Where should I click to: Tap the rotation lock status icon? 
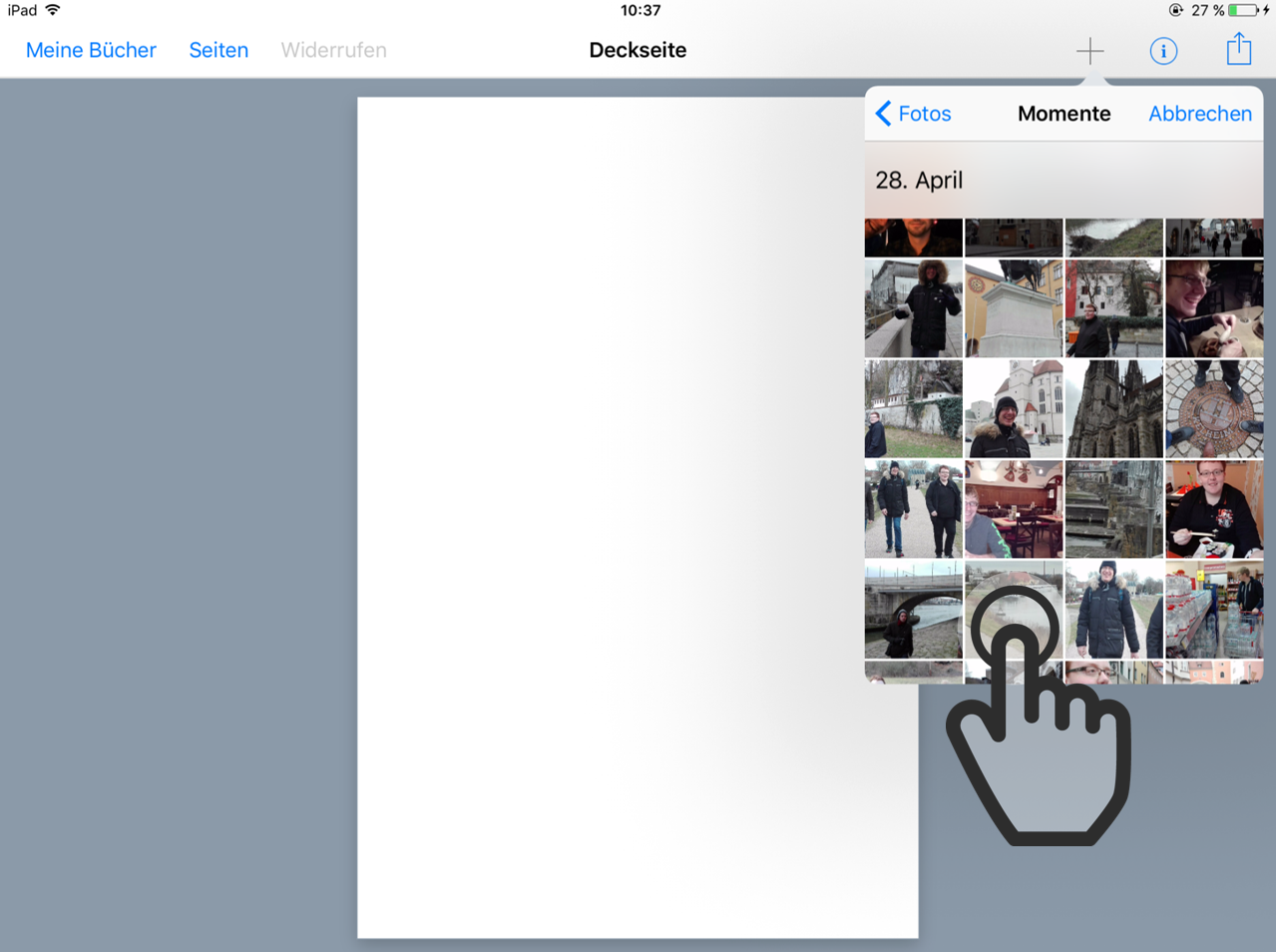click(1175, 10)
